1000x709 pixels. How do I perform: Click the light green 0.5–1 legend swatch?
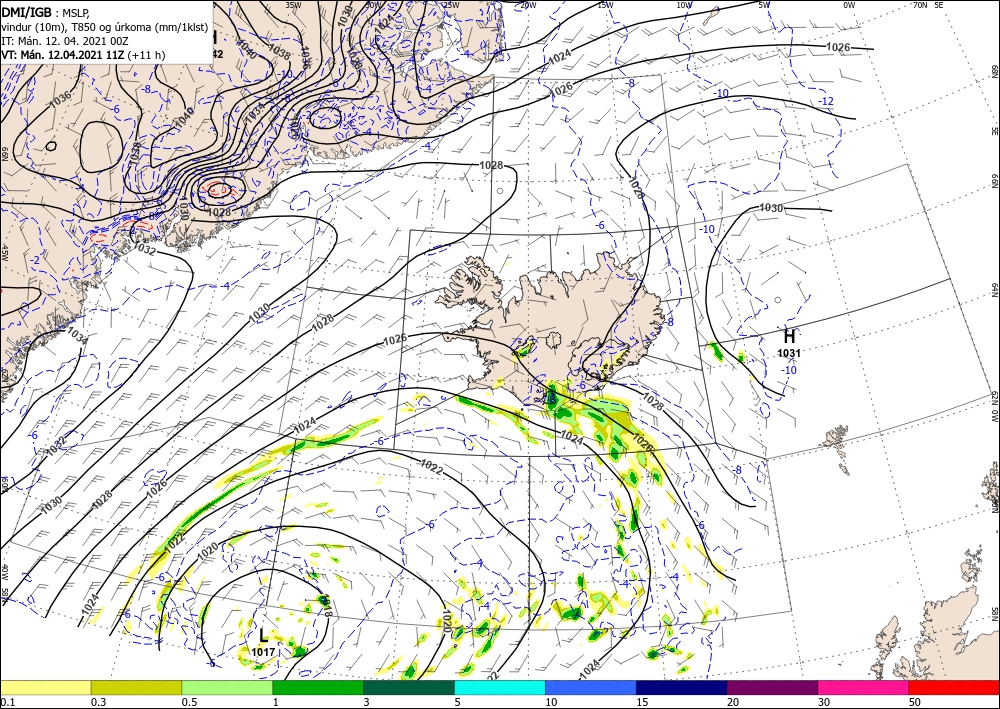tap(227, 687)
